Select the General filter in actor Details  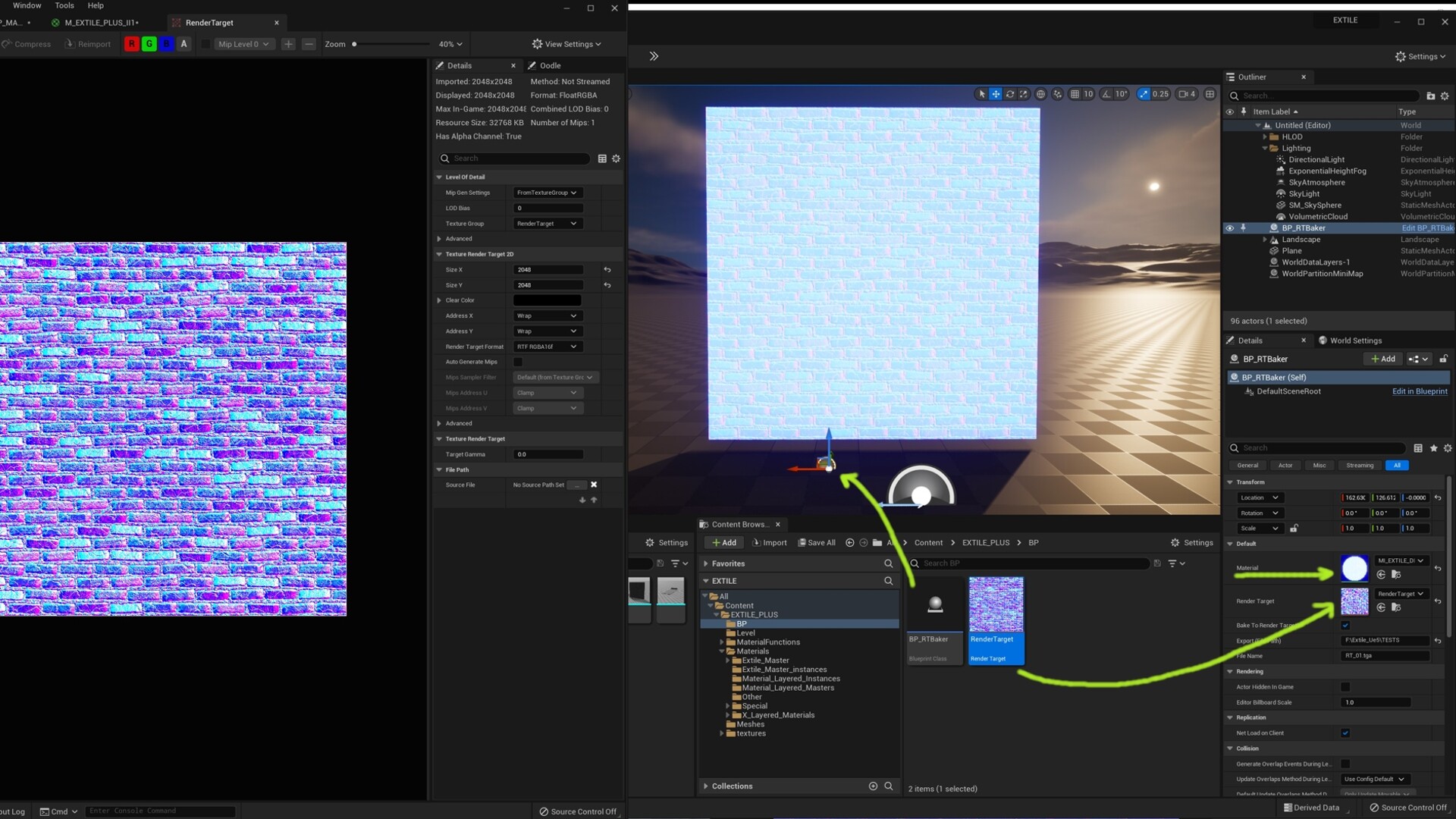click(x=1247, y=465)
